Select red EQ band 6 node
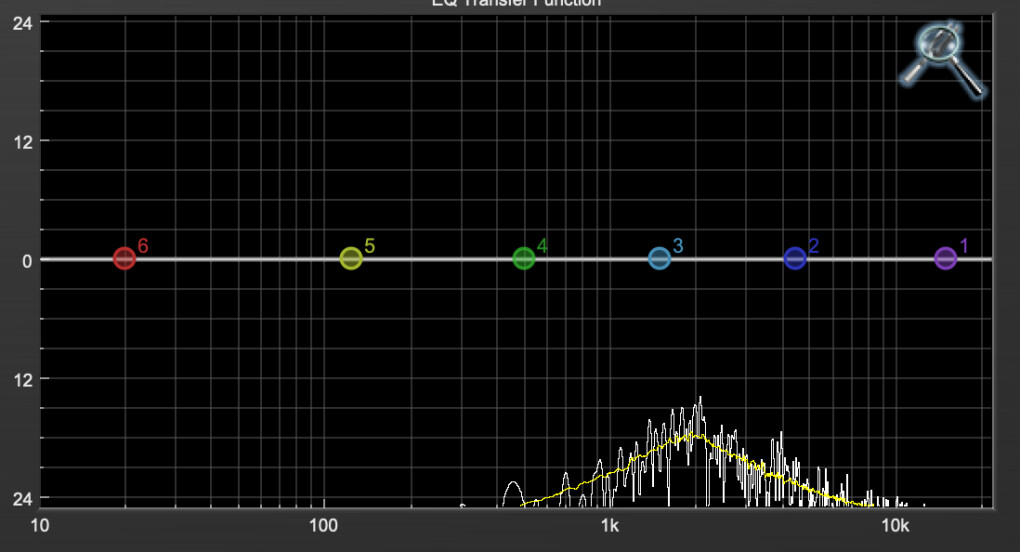The height and width of the screenshot is (552, 1020). (124, 259)
